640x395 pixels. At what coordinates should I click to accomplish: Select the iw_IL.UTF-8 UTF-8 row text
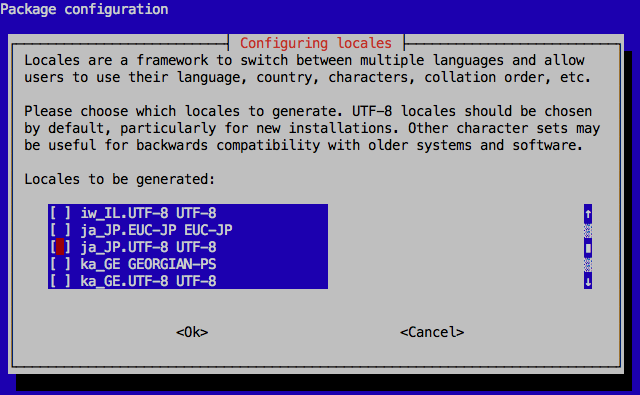148,213
